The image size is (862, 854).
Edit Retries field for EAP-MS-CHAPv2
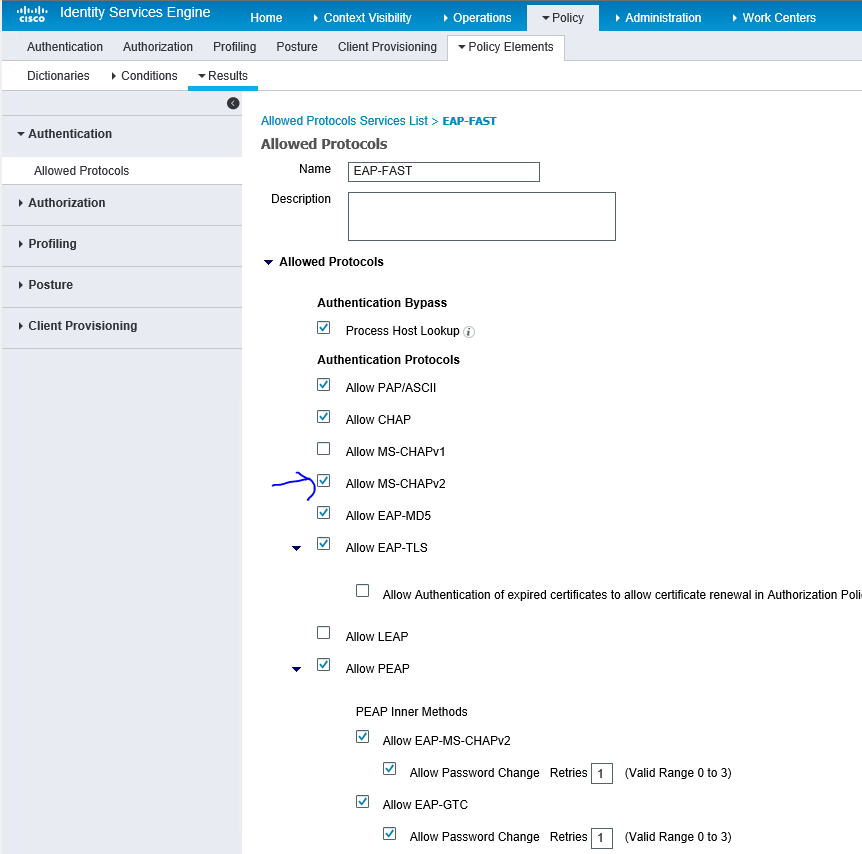pyautogui.click(x=601, y=774)
